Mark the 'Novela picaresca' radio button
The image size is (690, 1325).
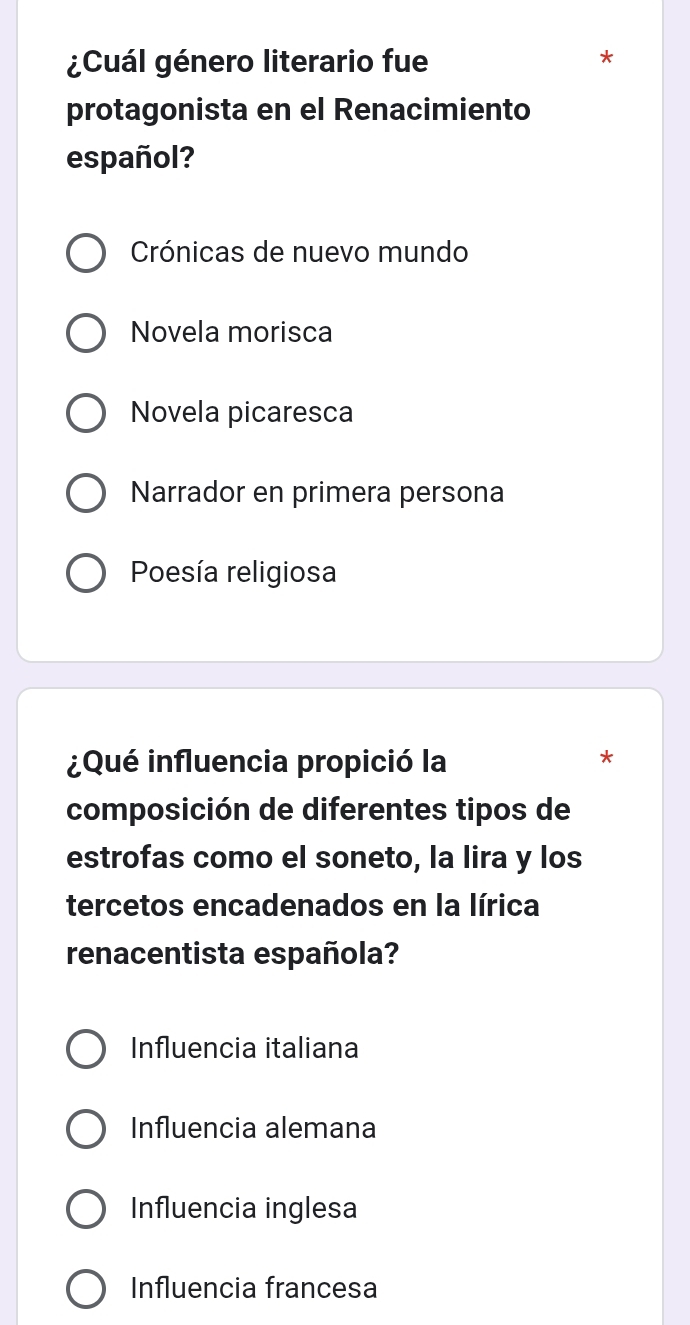pyautogui.click(x=85, y=414)
